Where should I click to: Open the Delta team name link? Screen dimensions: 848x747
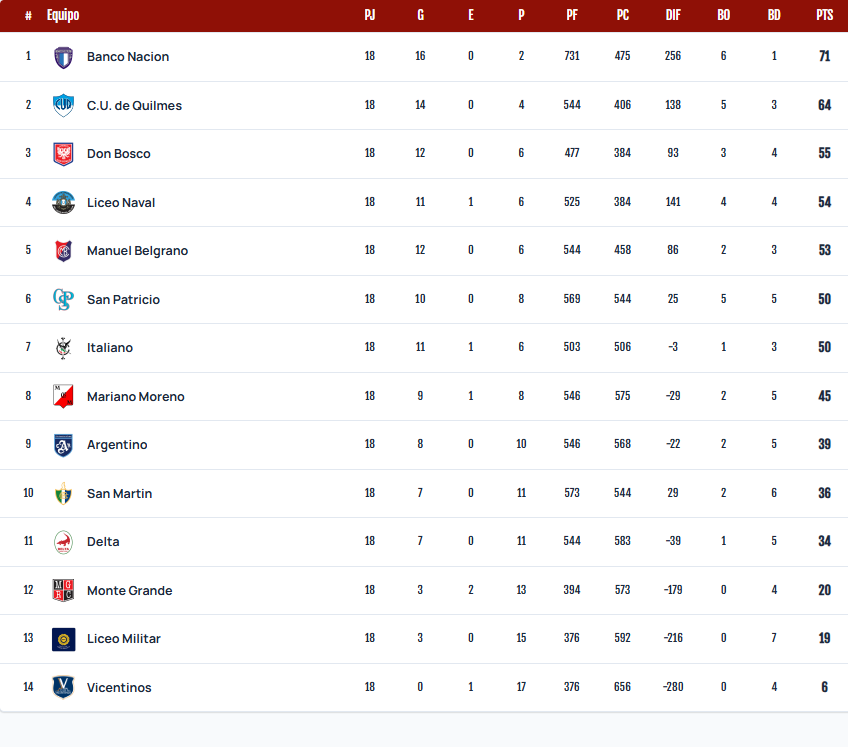[103, 541]
